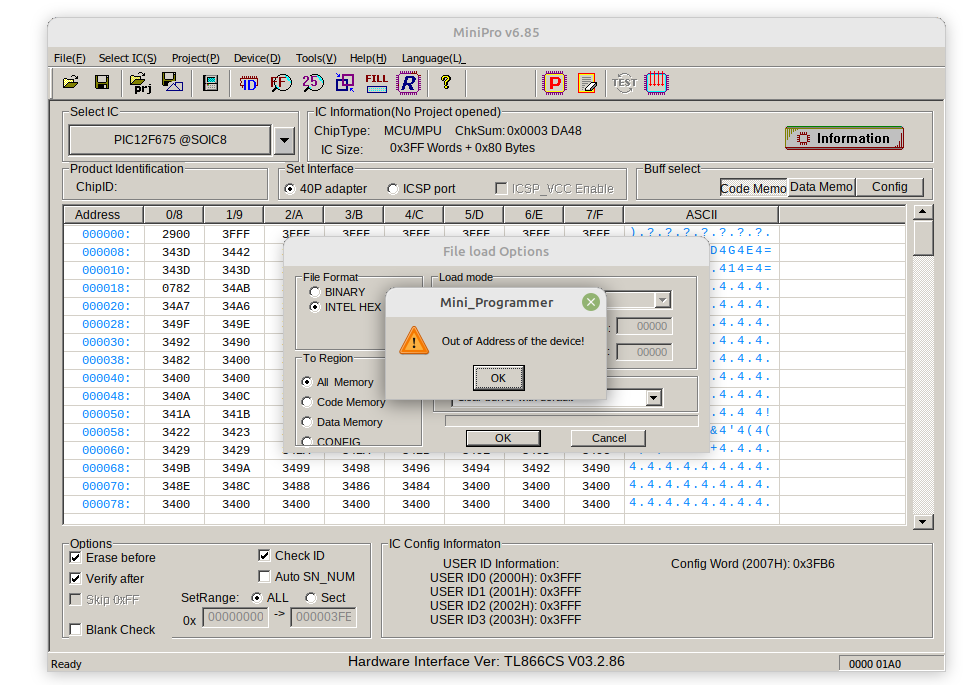The height and width of the screenshot is (685, 976).
Task: Choose All Memory region
Action: pos(338,382)
